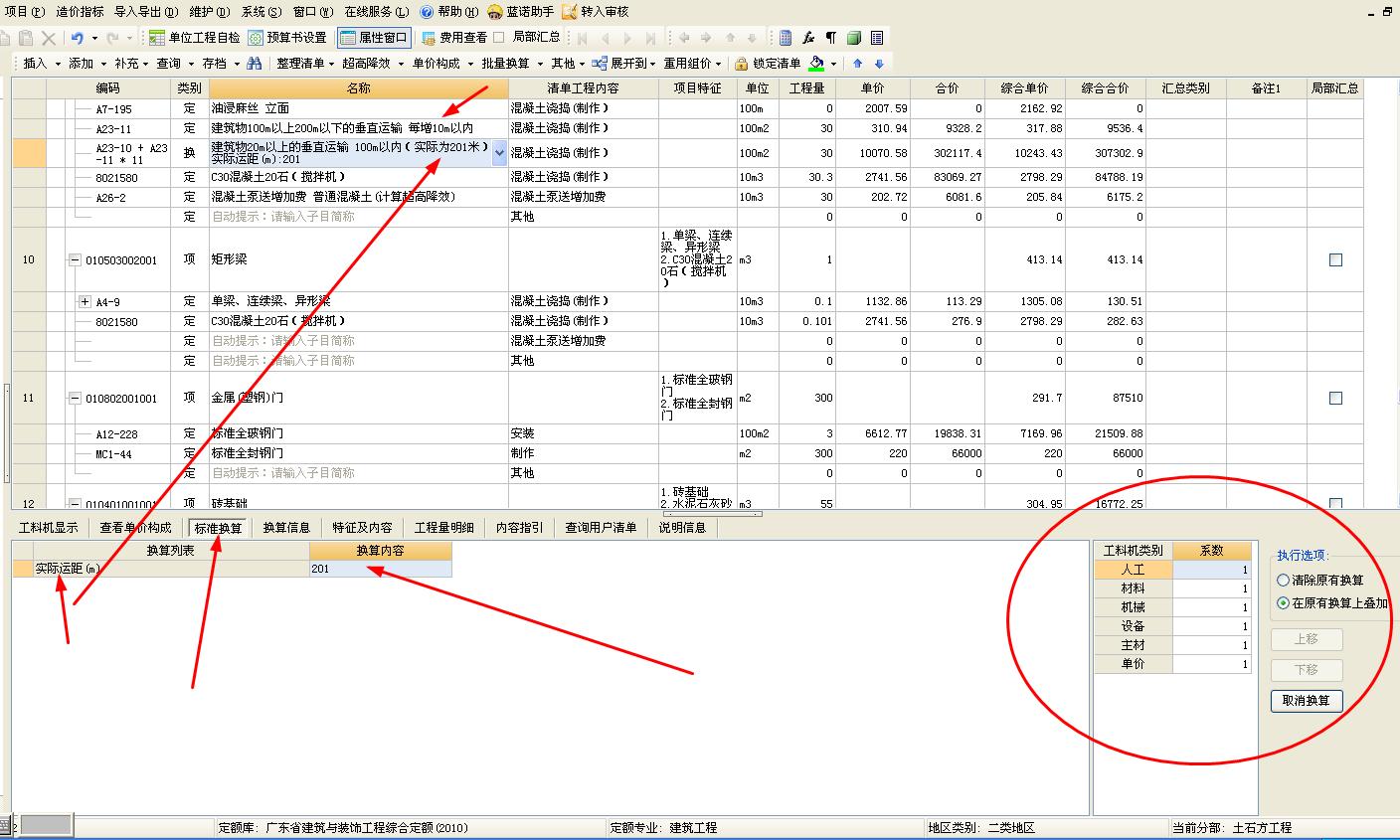The height and width of the screenshot is (840, 1400).
Task: Click the fx formula icon
Action: (x=808, y=38)
